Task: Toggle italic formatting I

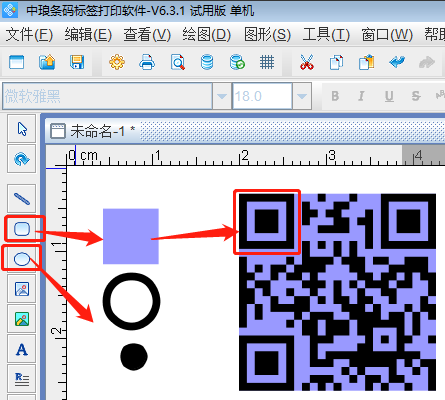Action: 361,96
